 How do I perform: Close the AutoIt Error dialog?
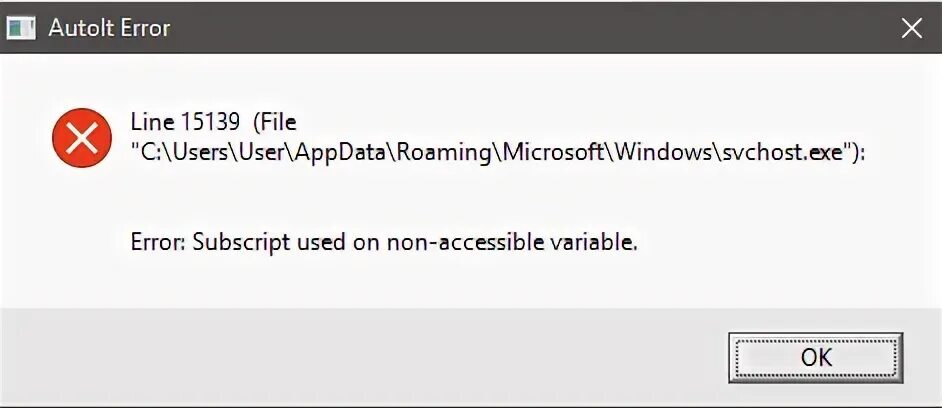click(x=912, y=28)
